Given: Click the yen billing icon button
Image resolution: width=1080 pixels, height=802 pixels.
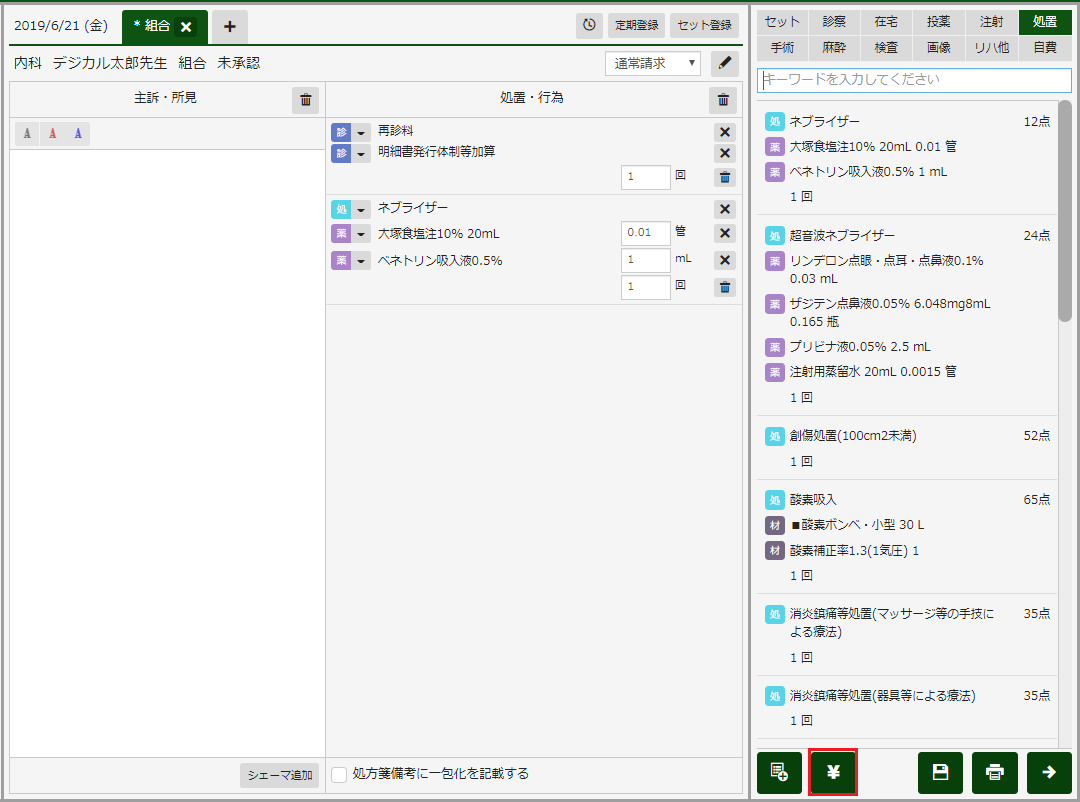Looking at the screenshot, I should pos(833,772).
